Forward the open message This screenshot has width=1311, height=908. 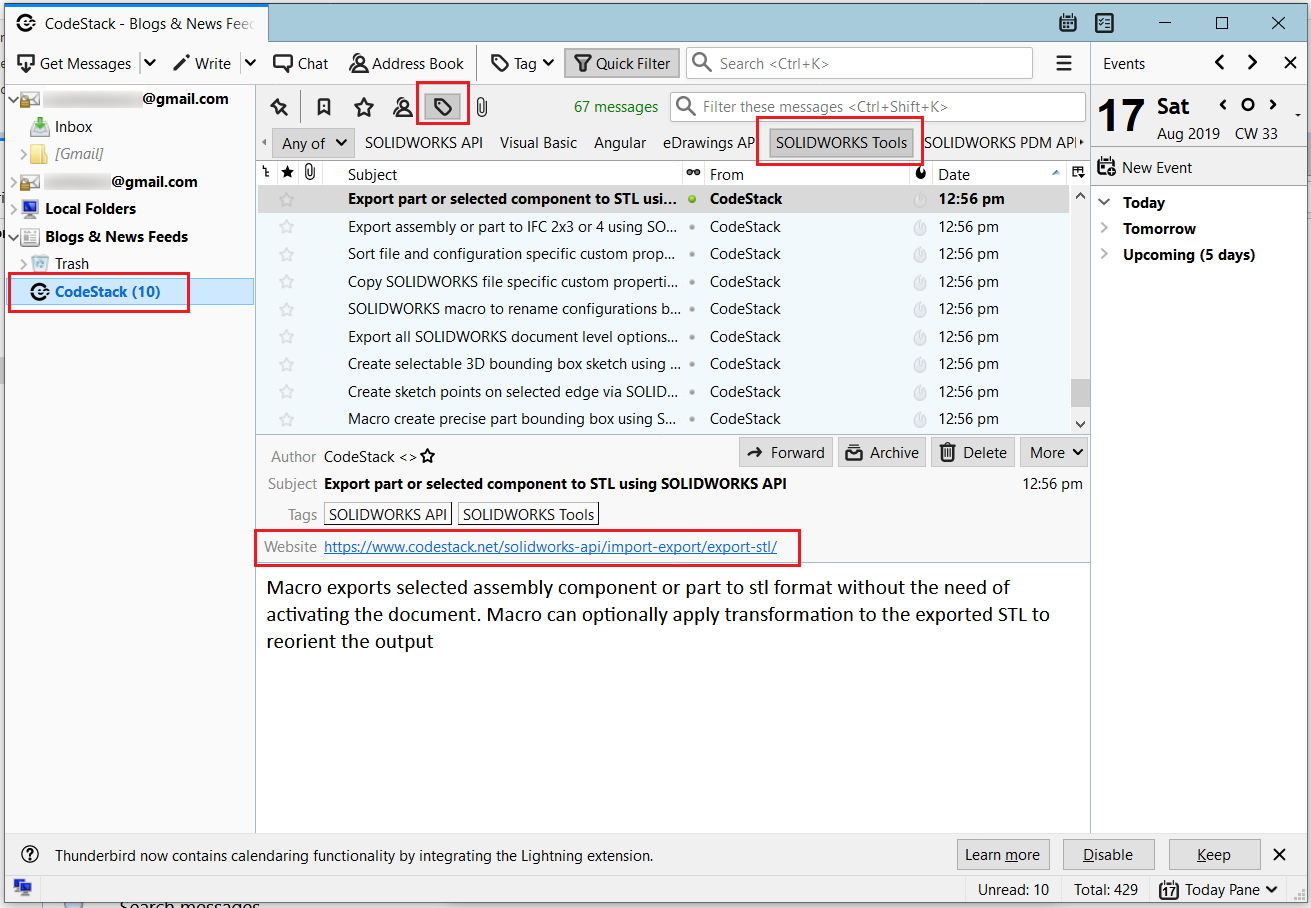(786, 453)
